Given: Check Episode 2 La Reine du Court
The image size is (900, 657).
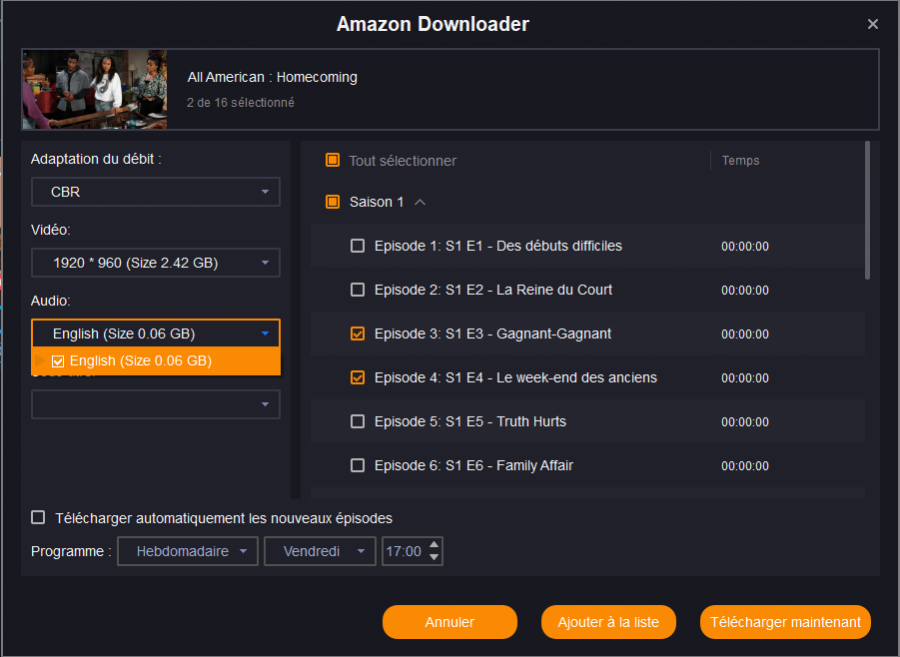Looking at the screenshot, I should [x=358, y=290].
